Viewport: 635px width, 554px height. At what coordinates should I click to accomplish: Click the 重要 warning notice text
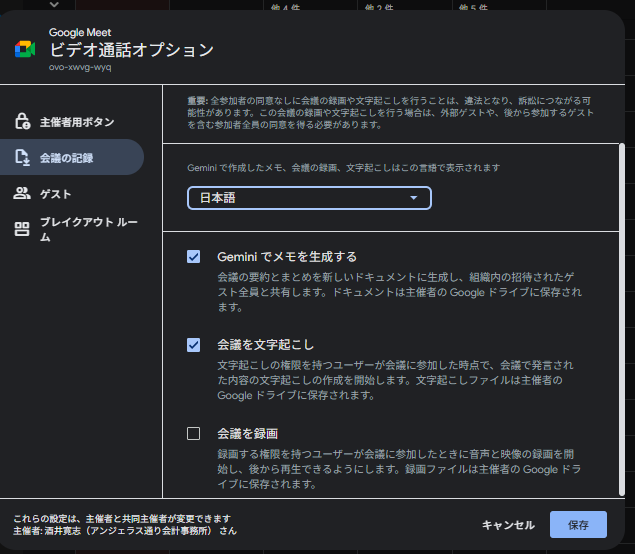click(390, 112)
